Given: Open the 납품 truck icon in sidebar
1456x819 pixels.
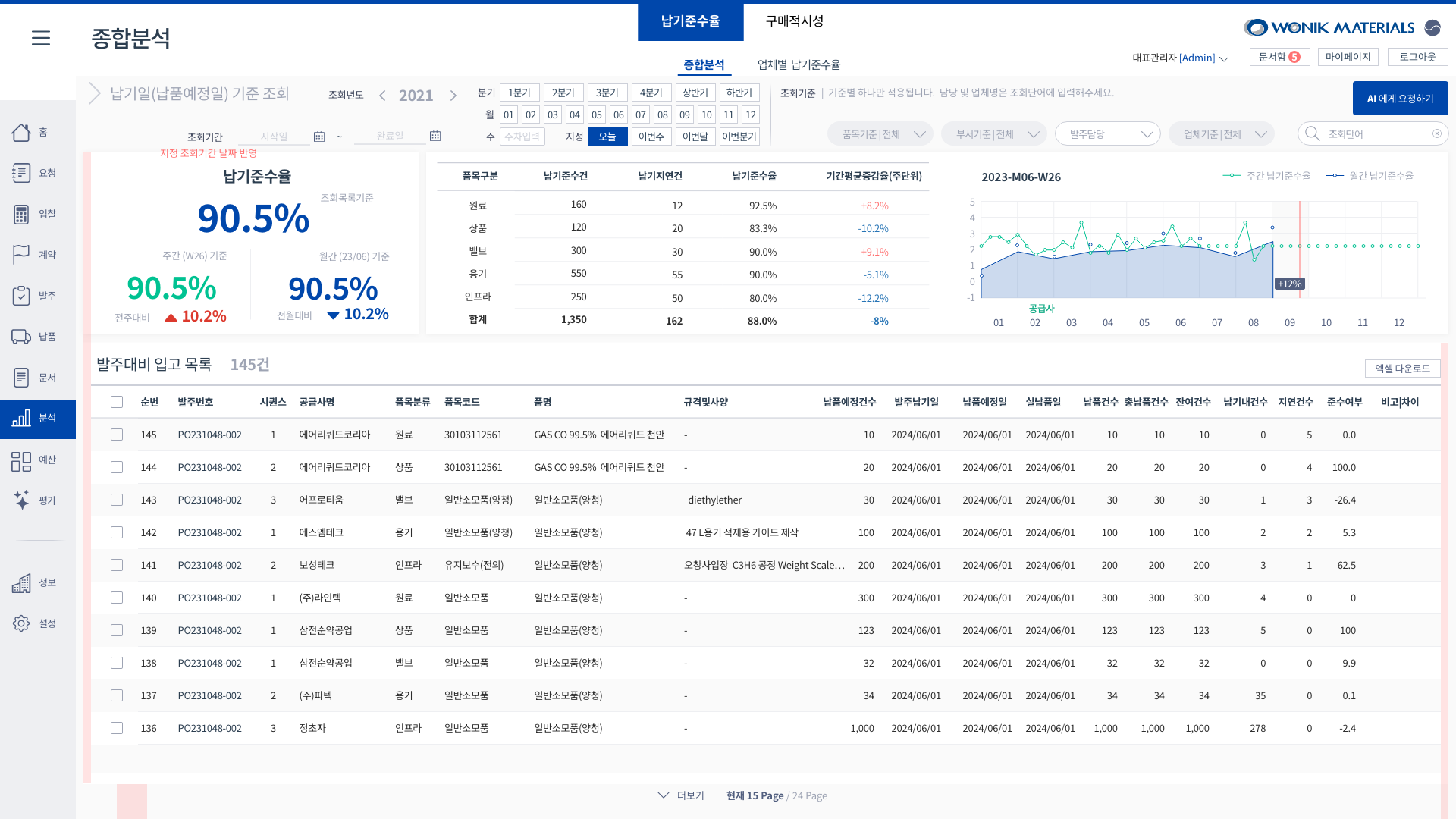Looking at the screenshot, I should click(21, 337).
